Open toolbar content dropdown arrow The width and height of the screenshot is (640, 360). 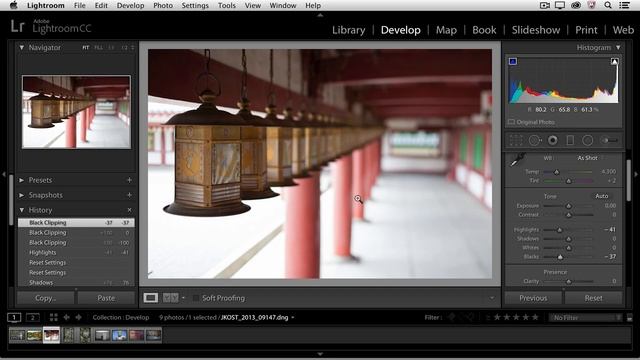tap(492, 298)
